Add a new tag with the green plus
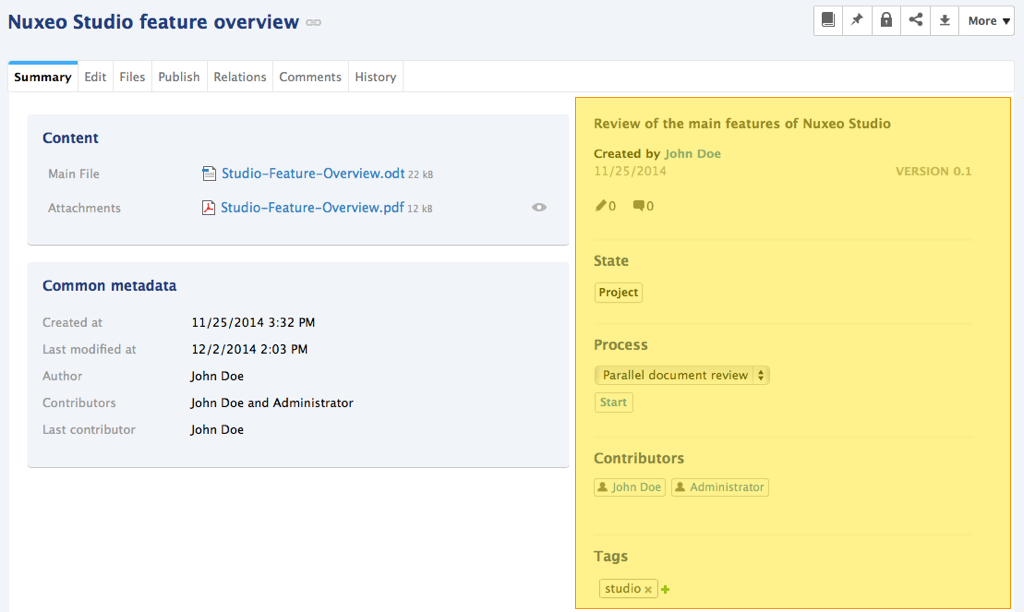The image size is (1024, 612). 665,589
